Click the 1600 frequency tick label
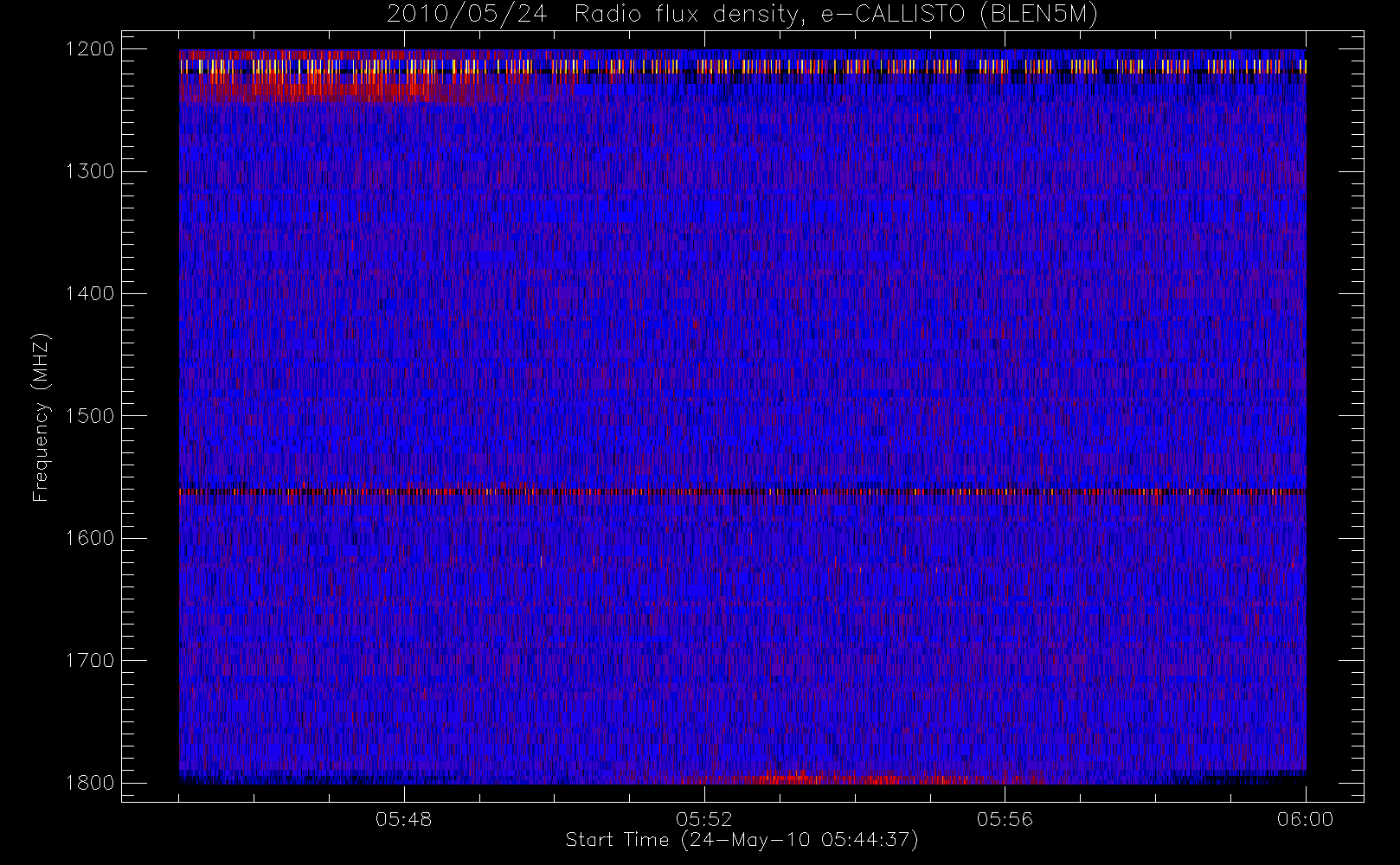Image resolution: width=1400 pixels, height=865 pixels. point(91,538)
